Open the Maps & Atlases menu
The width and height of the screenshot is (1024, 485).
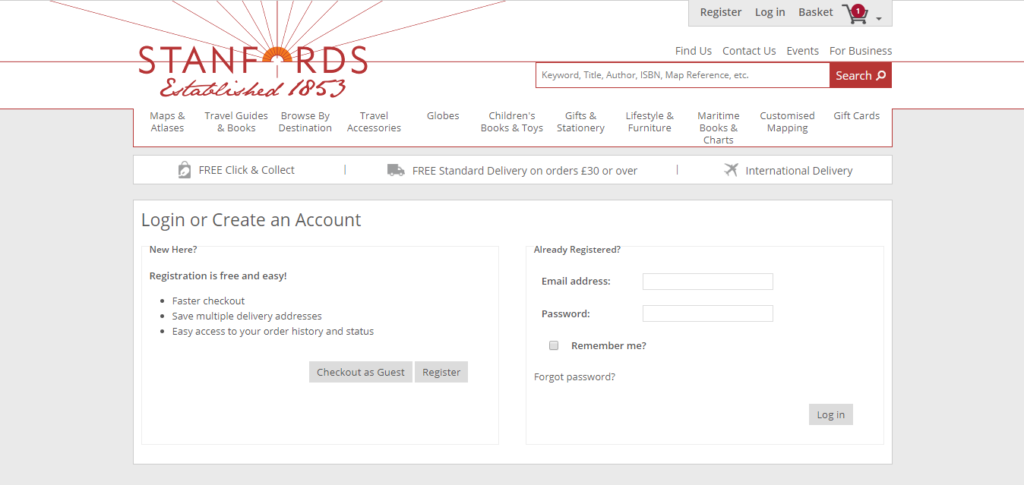[167, 122]
